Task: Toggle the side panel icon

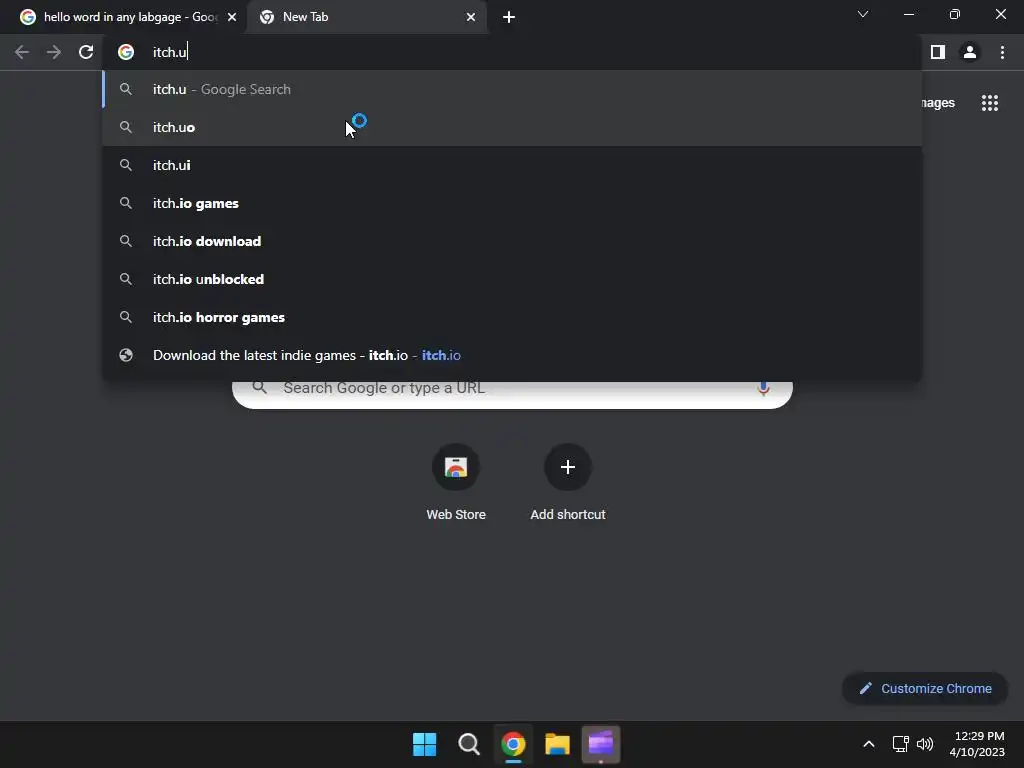Action: (x=938, y=52)
